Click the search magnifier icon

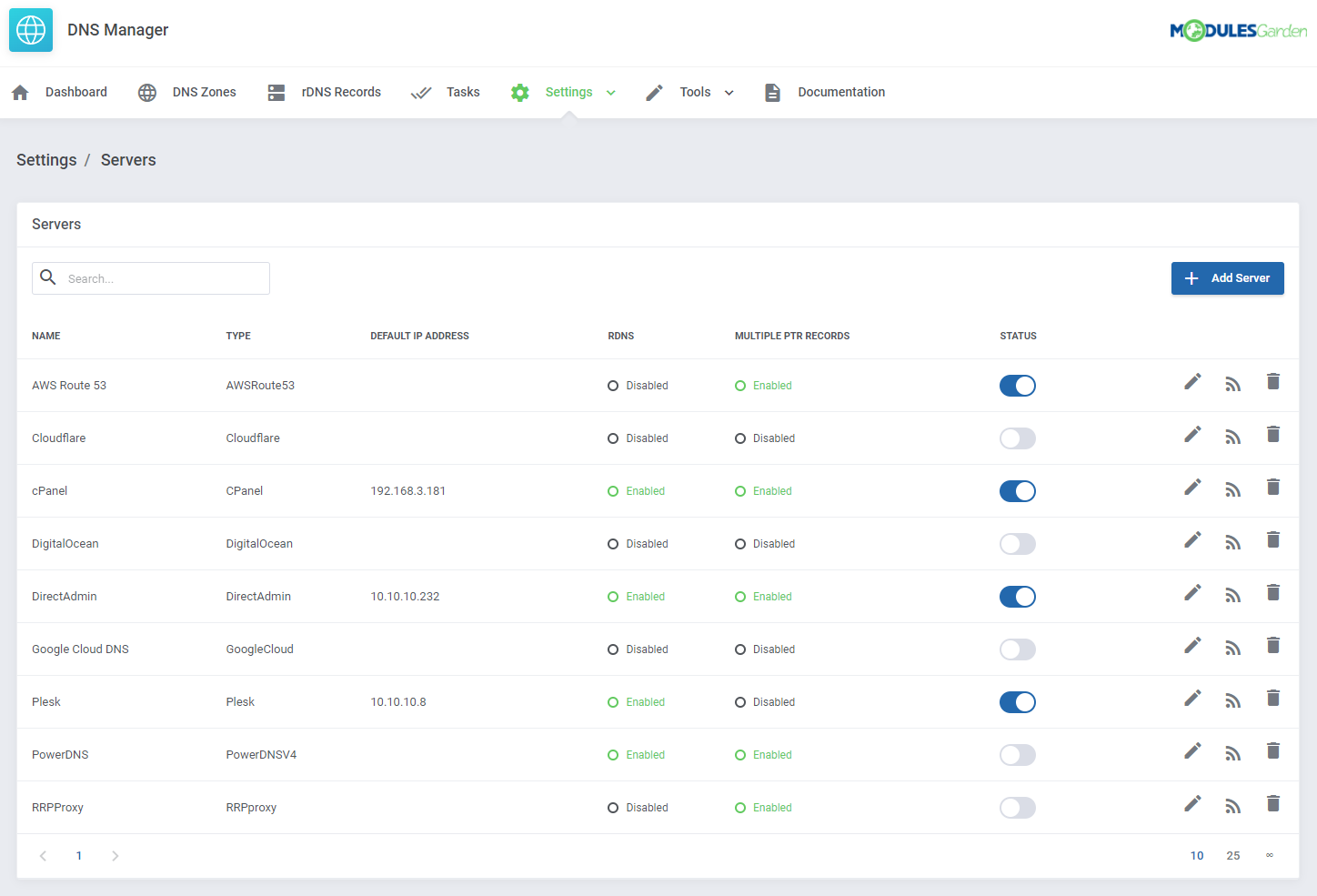(48, 277)
